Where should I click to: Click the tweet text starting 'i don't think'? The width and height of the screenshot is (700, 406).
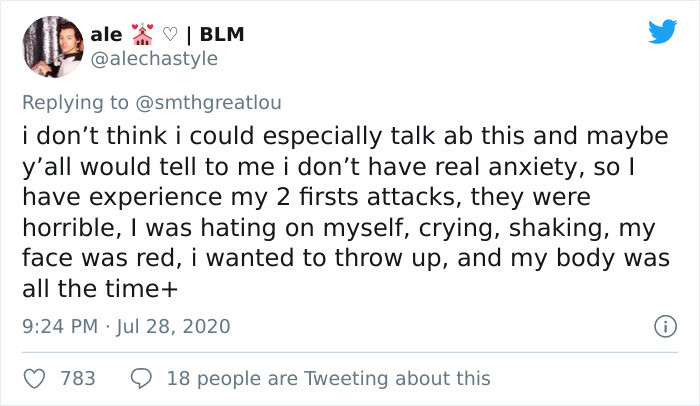pyautogui.click(x=346, y=212)
